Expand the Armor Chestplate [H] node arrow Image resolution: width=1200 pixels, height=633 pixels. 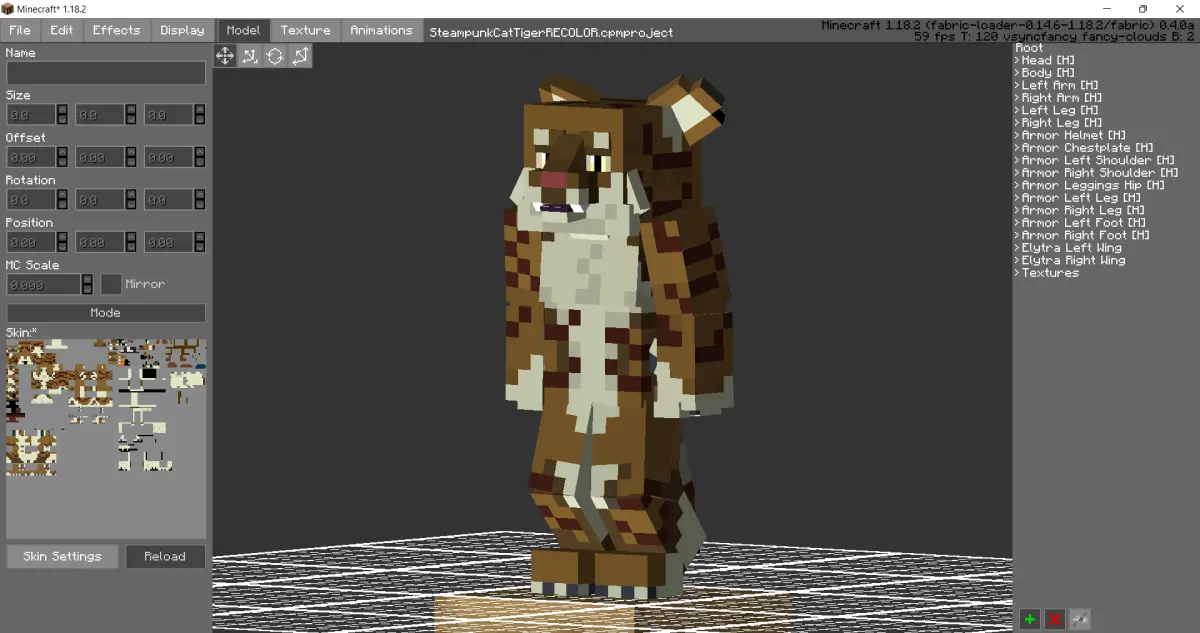coord(1017,148)
